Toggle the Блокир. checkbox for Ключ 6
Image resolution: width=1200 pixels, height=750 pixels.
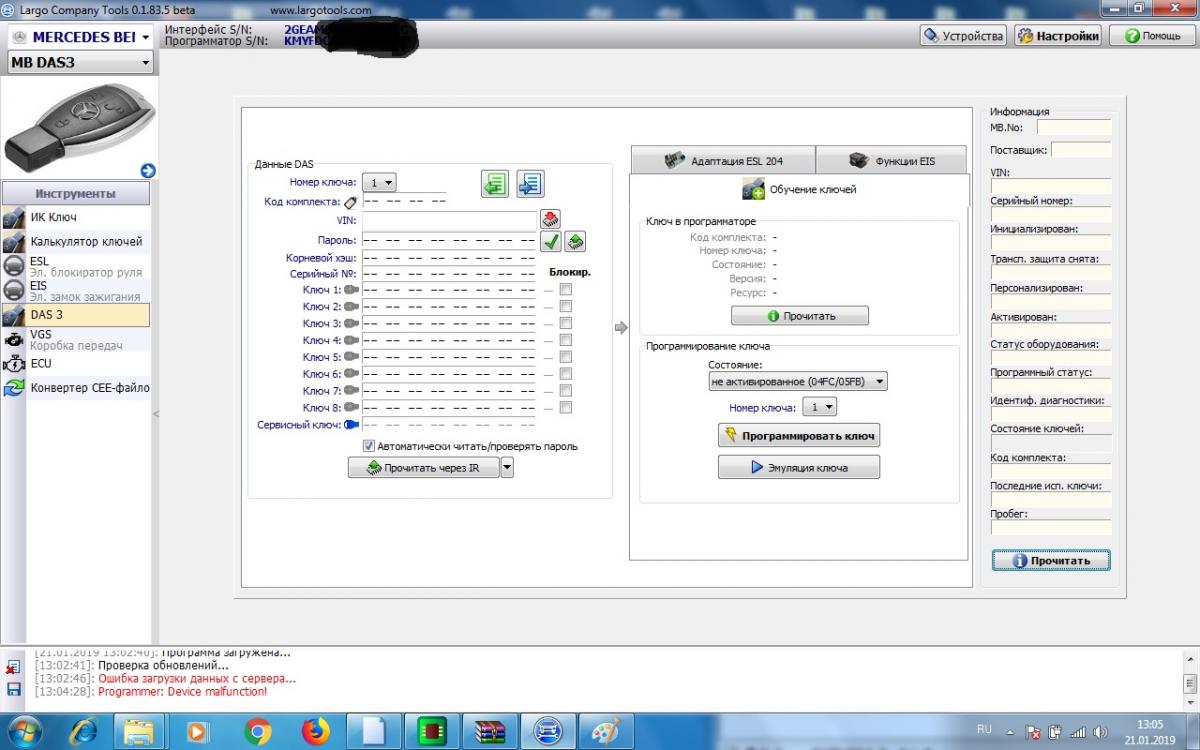pyautogui.click(x=566, y=374)
